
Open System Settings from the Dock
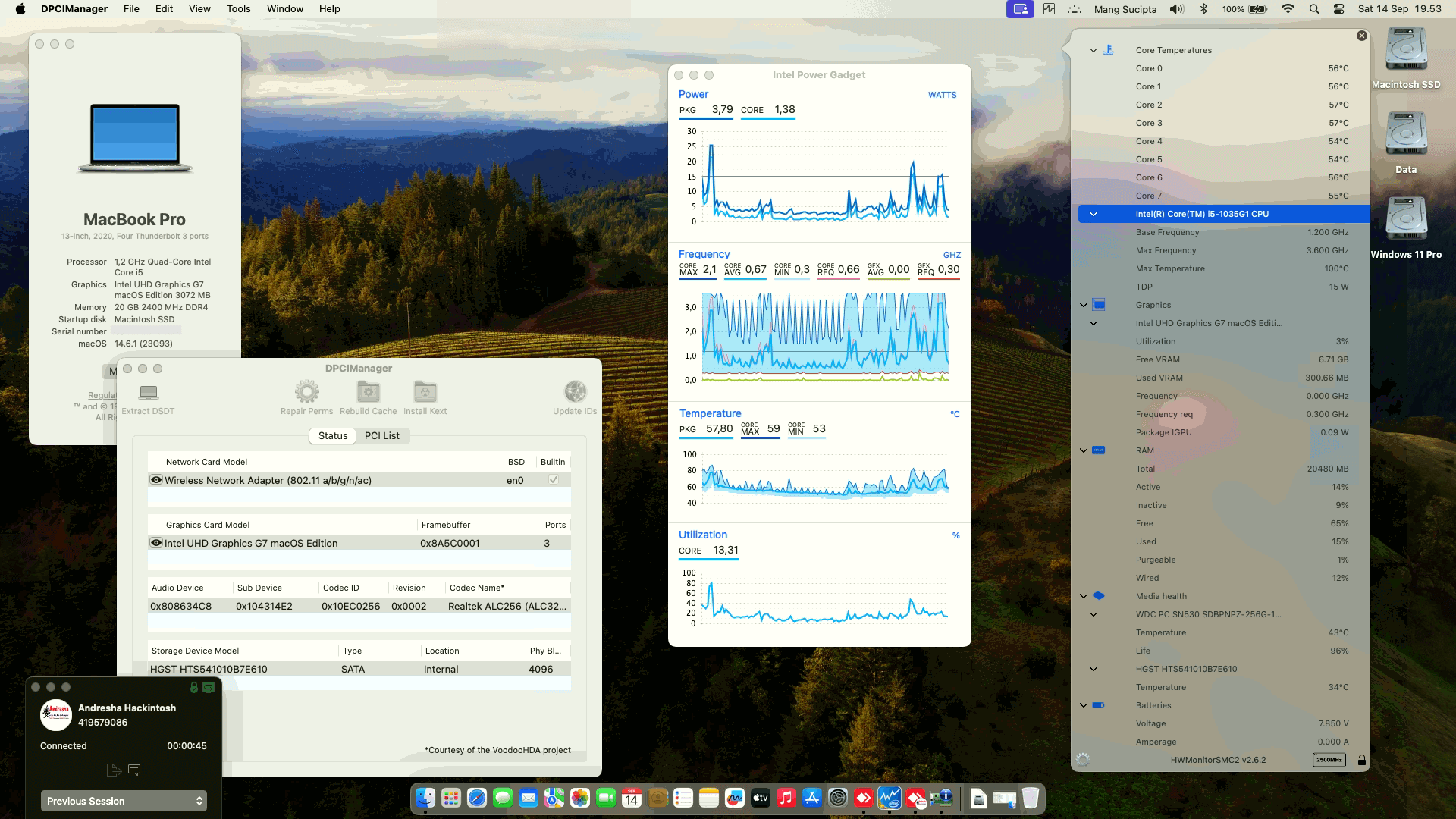(838, 798)
